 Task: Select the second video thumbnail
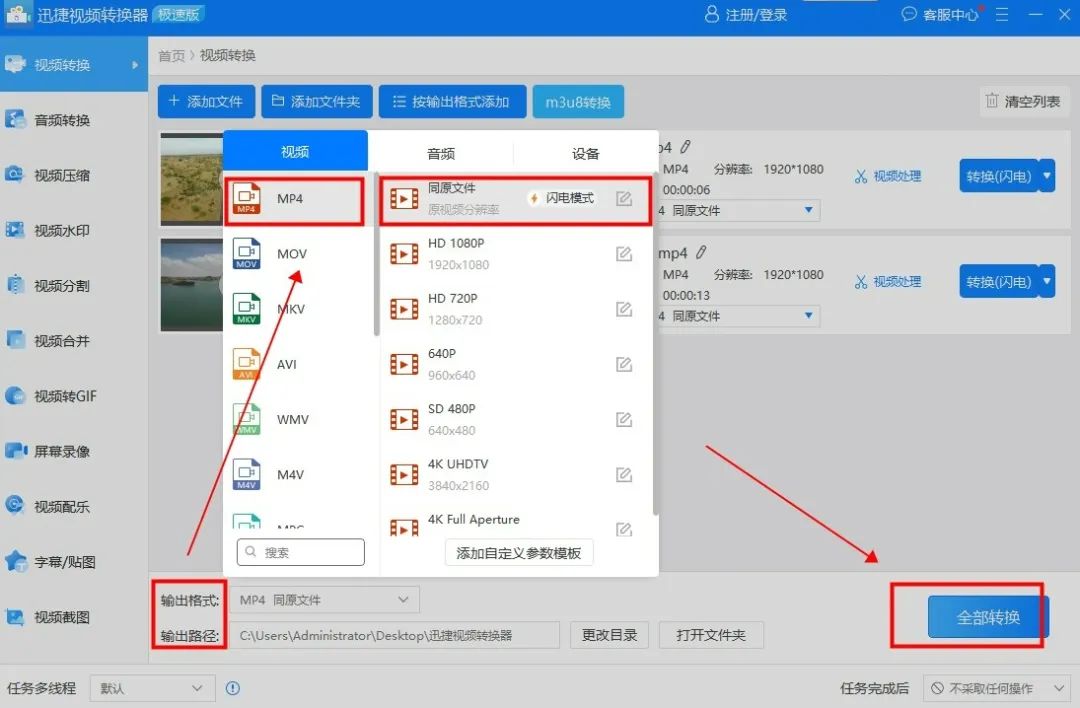pos(192,284)
